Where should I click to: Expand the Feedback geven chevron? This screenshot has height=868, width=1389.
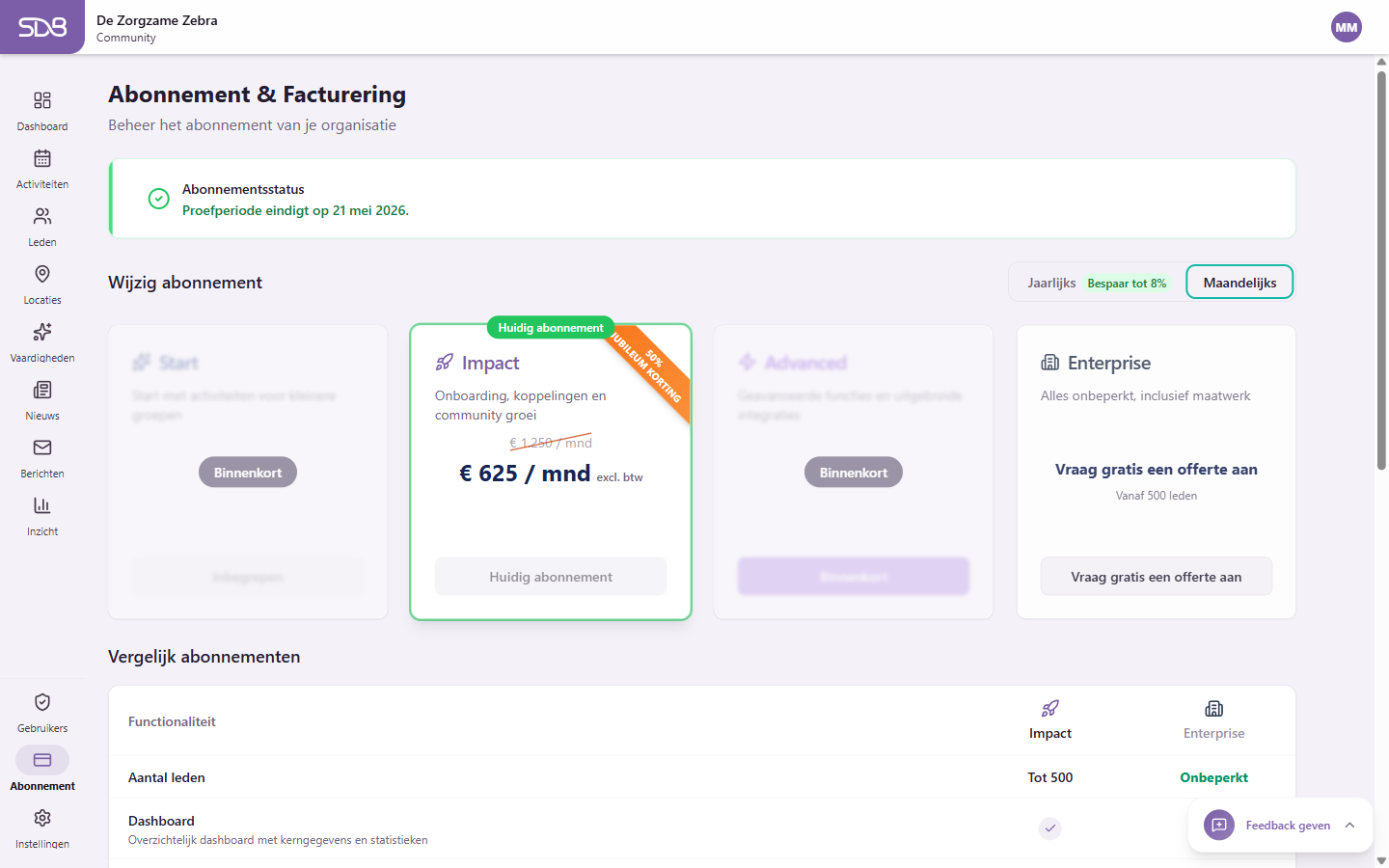[x=1349, y=826]
